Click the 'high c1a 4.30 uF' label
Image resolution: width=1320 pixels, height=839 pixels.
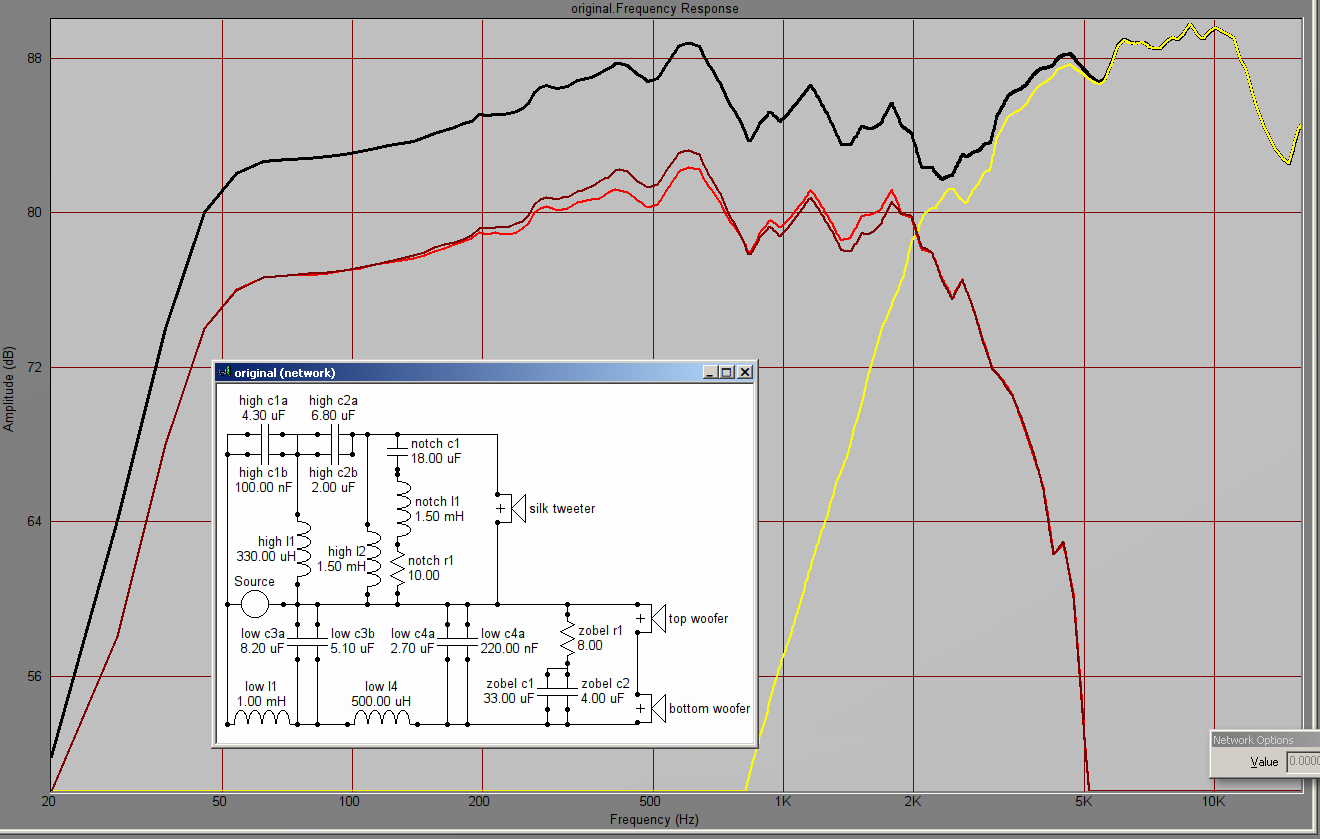pyautogui.click(x=263, y=408)
